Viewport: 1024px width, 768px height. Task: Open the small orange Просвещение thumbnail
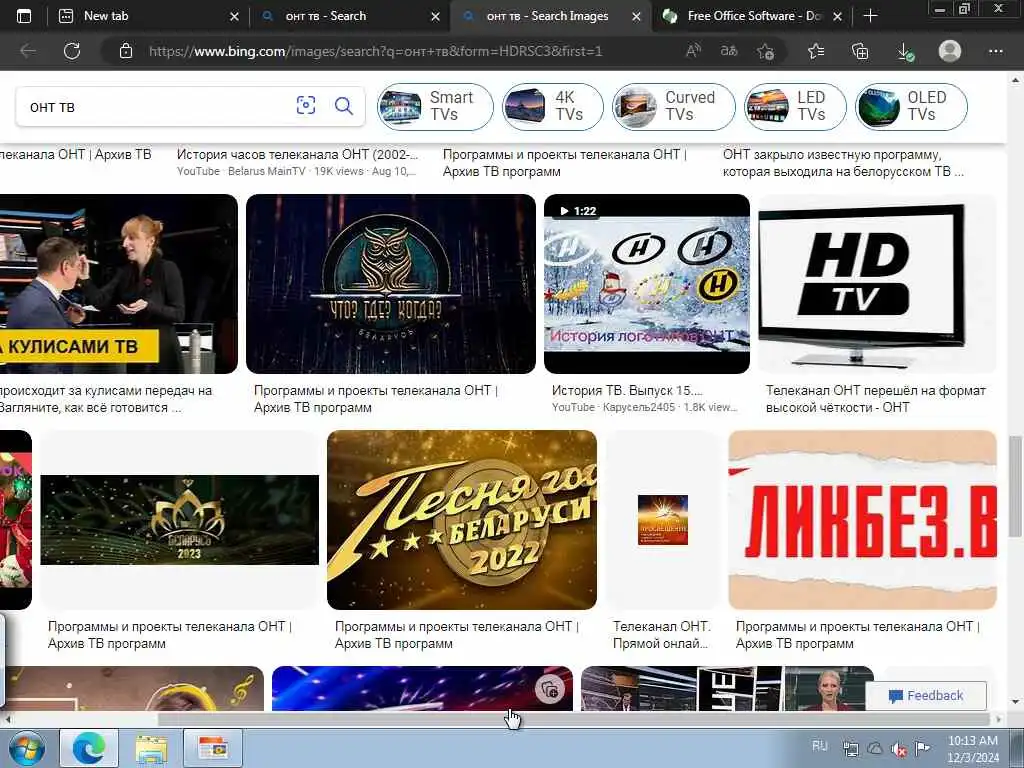click(x=663, y=520)
